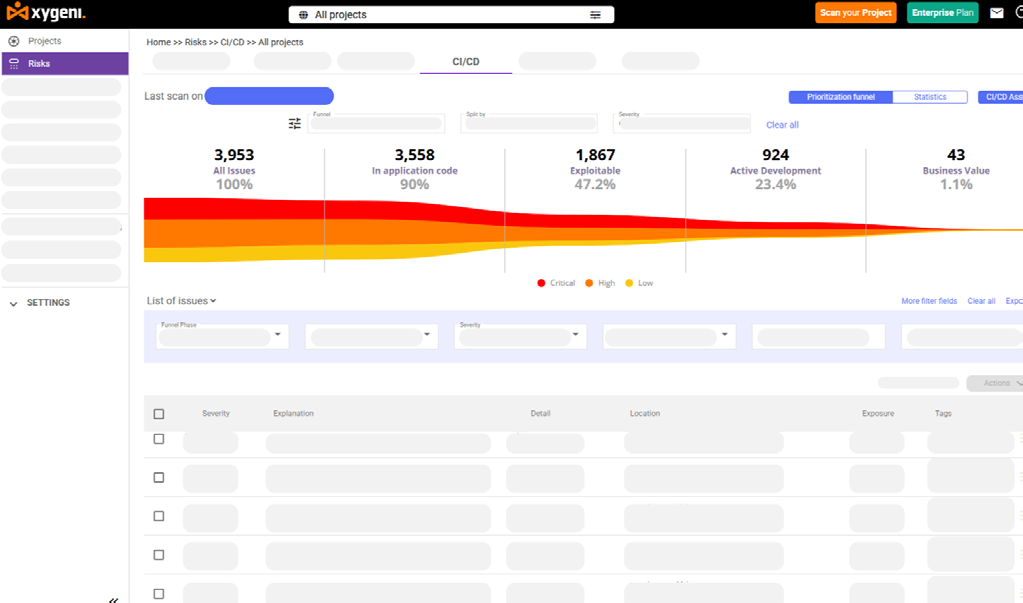
Task: Click the globe icon in project selector
Action: coord(303,15)
